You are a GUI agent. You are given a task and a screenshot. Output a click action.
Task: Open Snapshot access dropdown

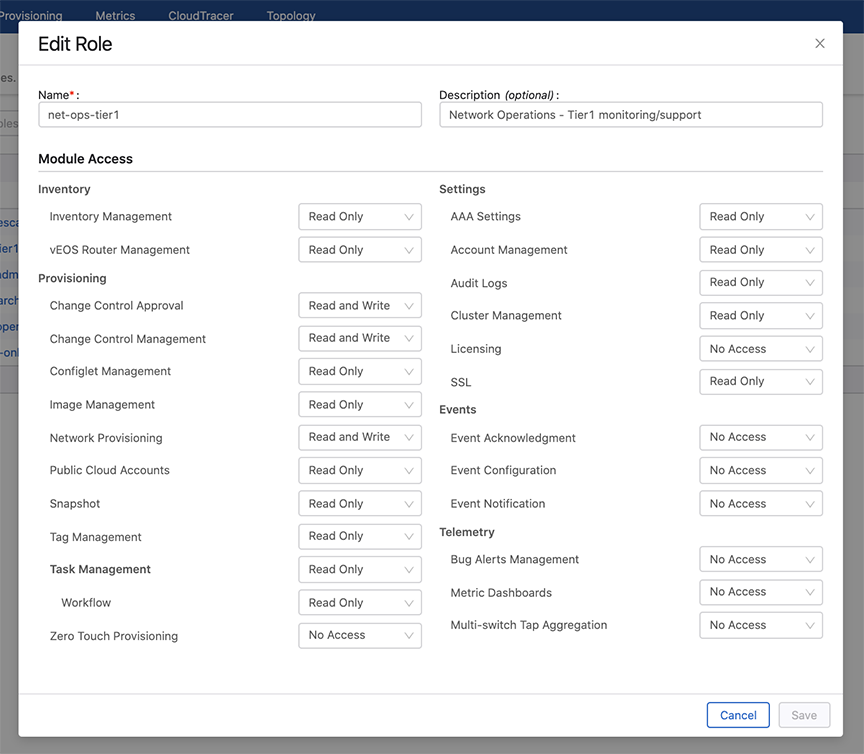coord(360,503)
